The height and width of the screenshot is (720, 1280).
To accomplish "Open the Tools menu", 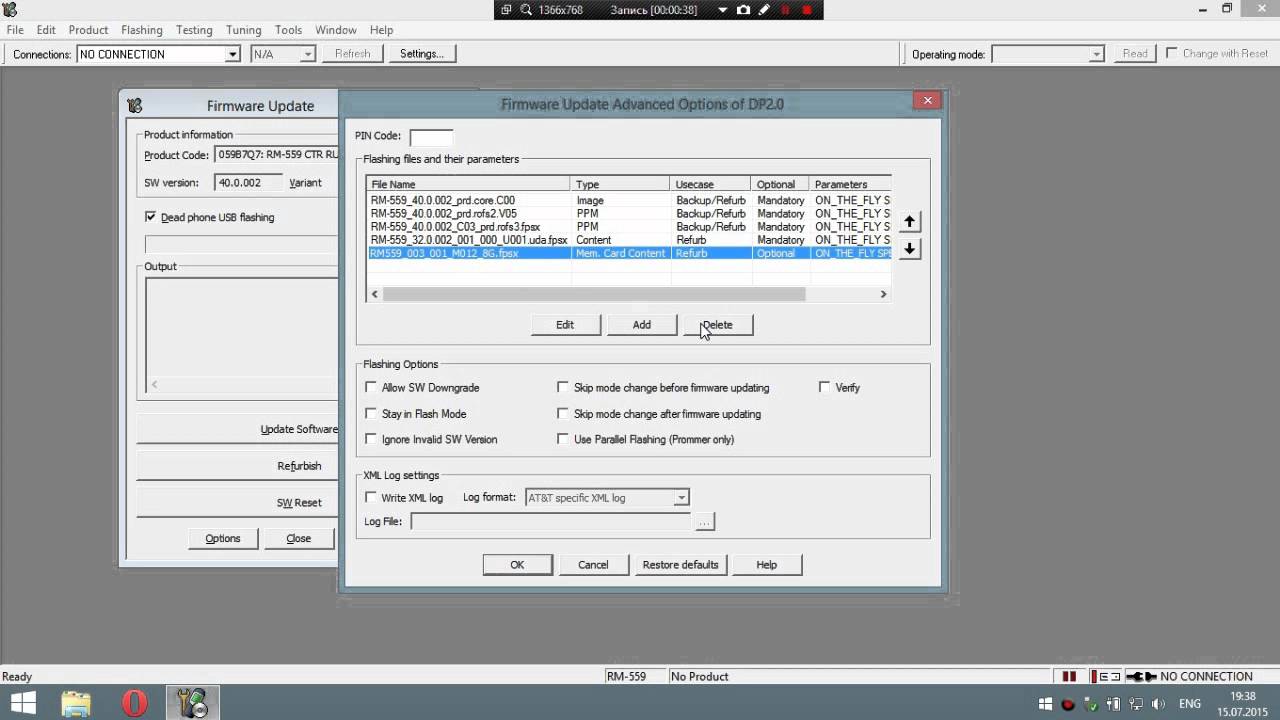I will pos(289,30).
